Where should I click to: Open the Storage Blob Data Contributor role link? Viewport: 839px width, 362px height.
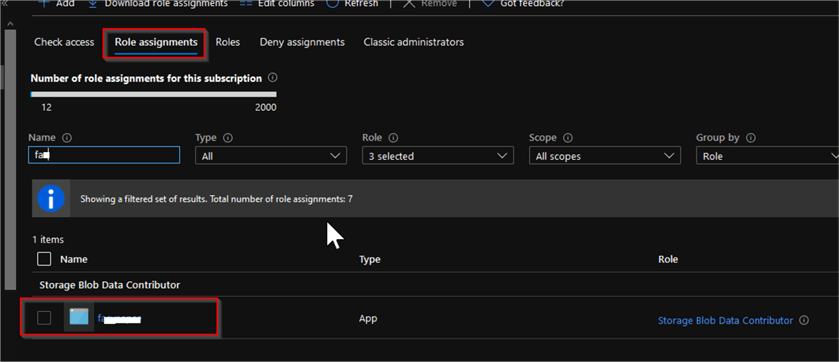pos(725,321)
